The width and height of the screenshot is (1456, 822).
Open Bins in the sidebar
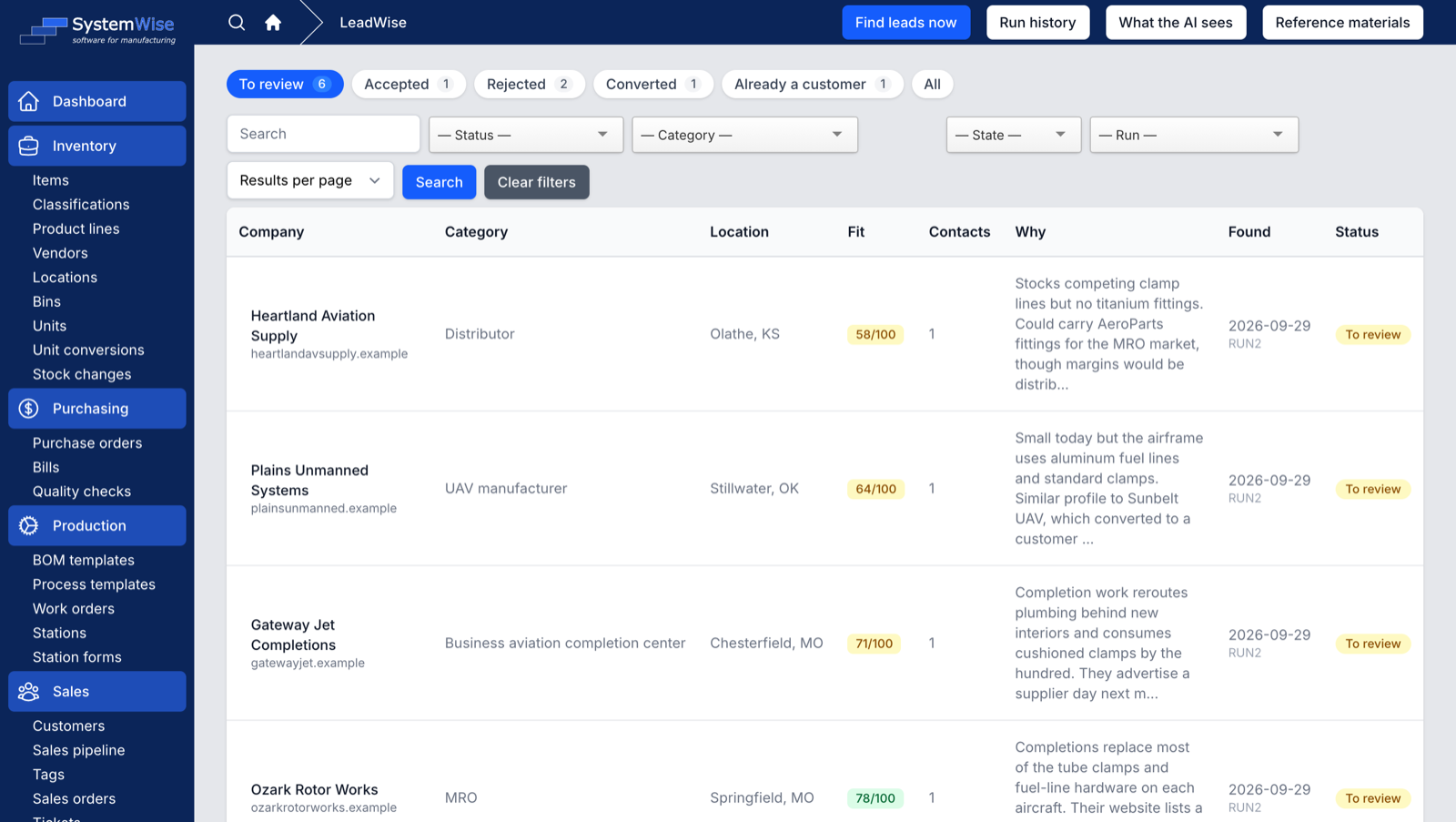click(46, 301)
